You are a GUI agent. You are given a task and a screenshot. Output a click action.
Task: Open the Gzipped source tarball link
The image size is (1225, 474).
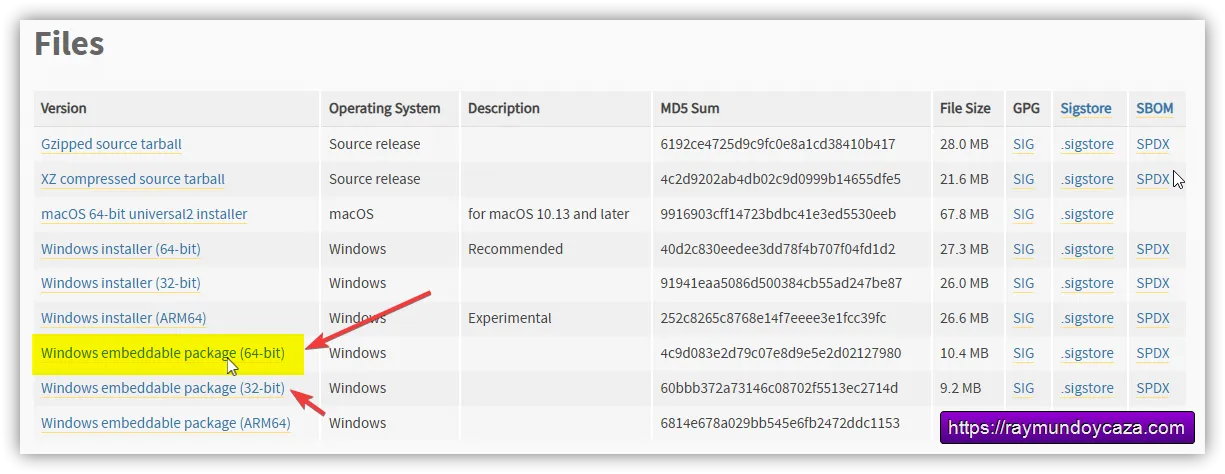(111, 144)
